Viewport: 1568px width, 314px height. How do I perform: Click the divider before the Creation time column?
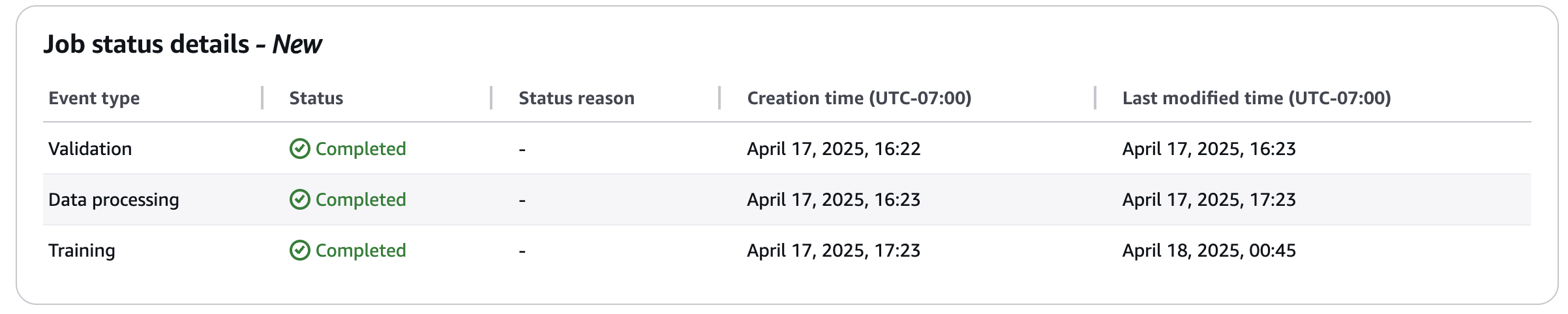[x=719, y=98]
